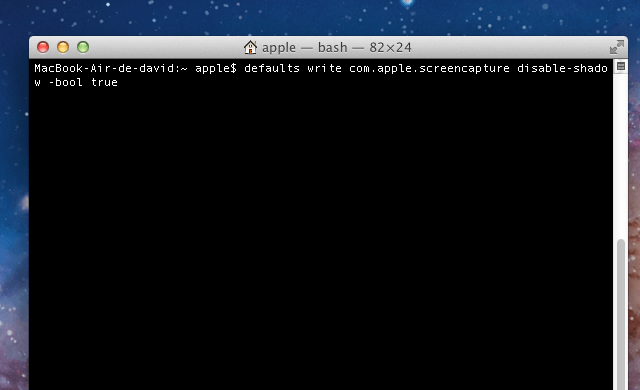Viewport: 640px width, 390px height.
Task: Minimize Terminal with the yellow button
Action: tap(63, 47)
